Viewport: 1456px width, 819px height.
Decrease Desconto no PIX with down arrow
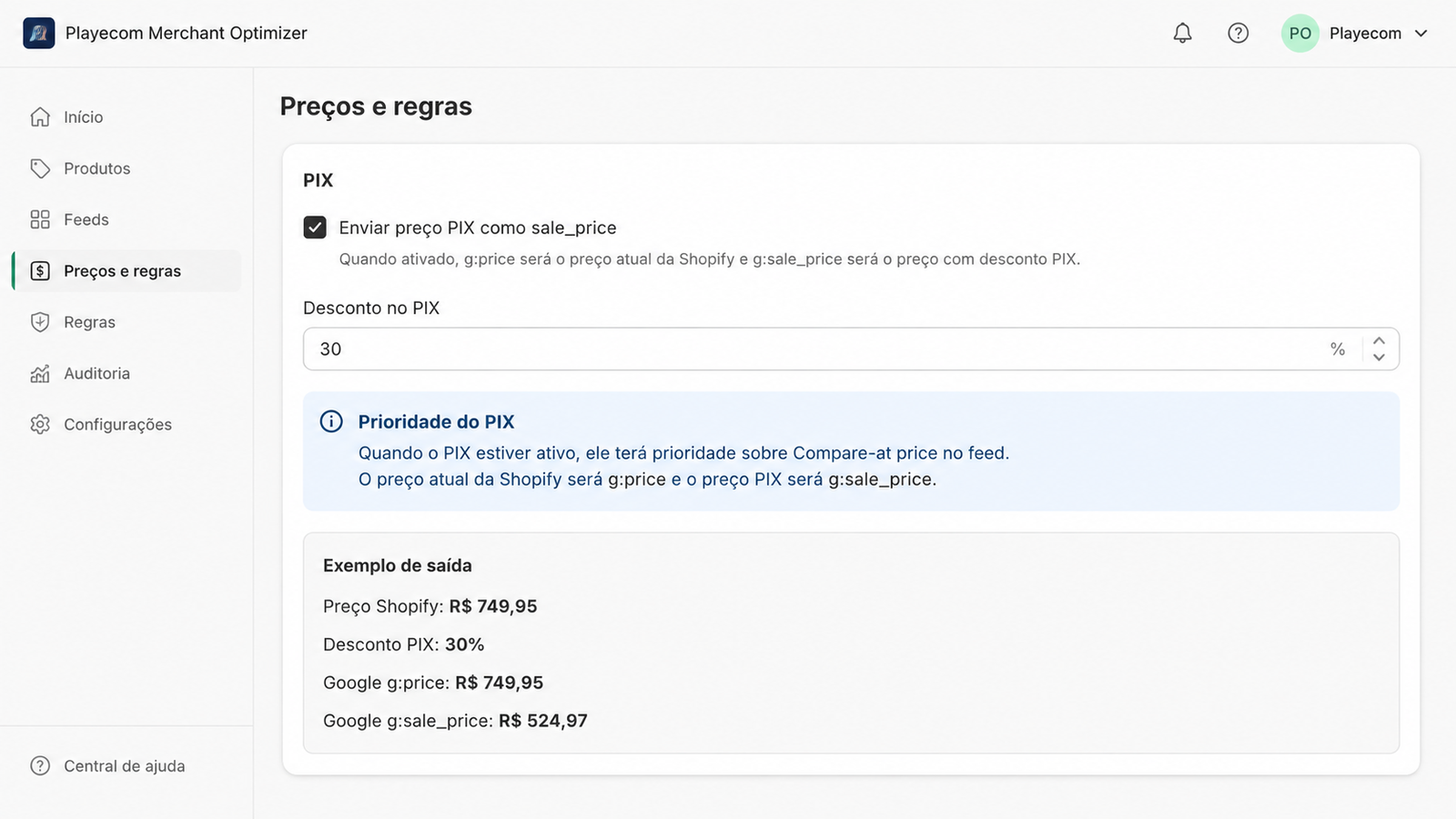[1379, 358]
